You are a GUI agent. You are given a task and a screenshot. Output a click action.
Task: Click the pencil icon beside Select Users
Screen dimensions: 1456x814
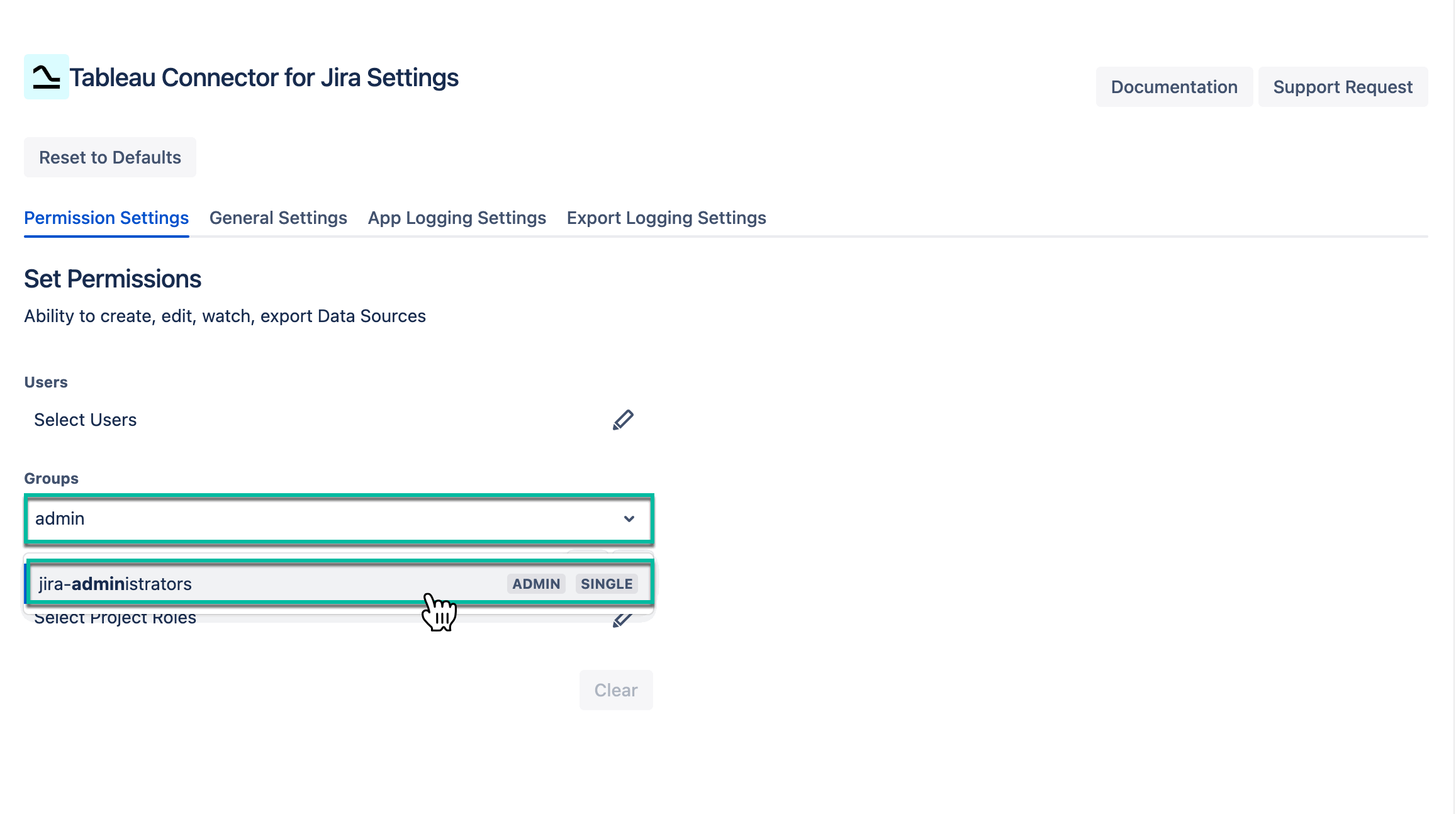point(624,420)
